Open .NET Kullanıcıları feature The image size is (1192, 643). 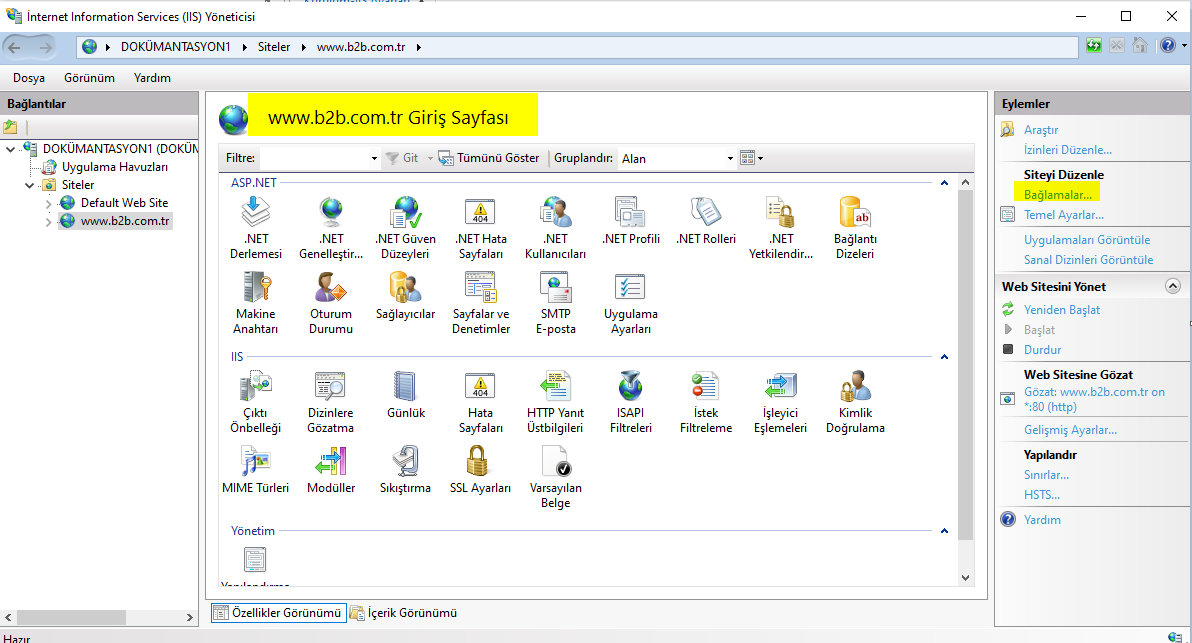(555, 227)
